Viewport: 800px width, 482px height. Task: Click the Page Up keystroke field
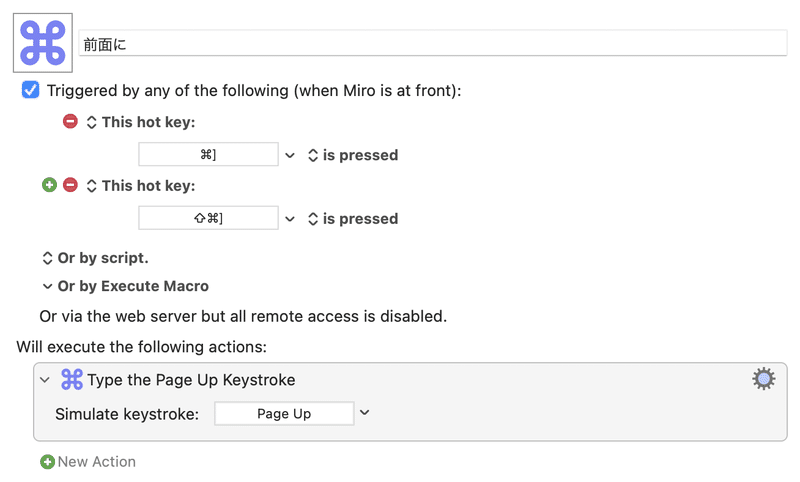pyautogui.click(x=284, y=414)
